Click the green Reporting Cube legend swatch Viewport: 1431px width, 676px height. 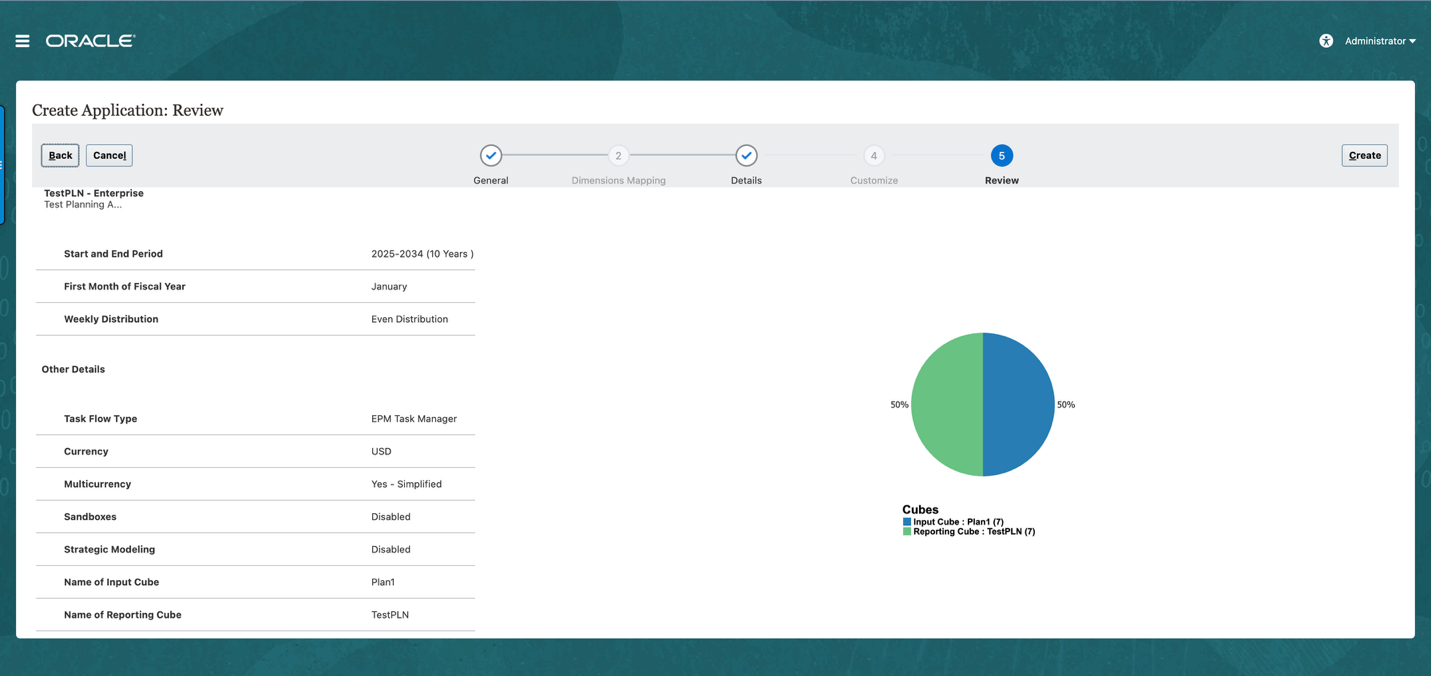click(907, 532)
